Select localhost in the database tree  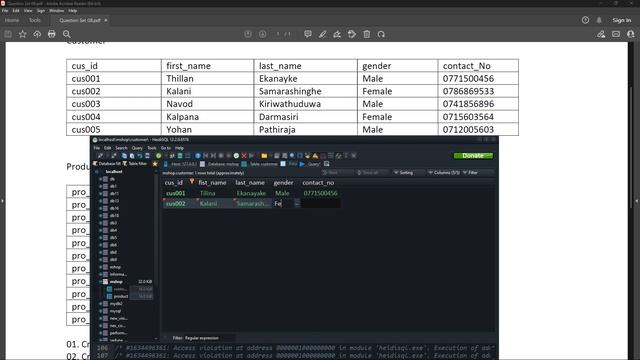coord(114,171)
